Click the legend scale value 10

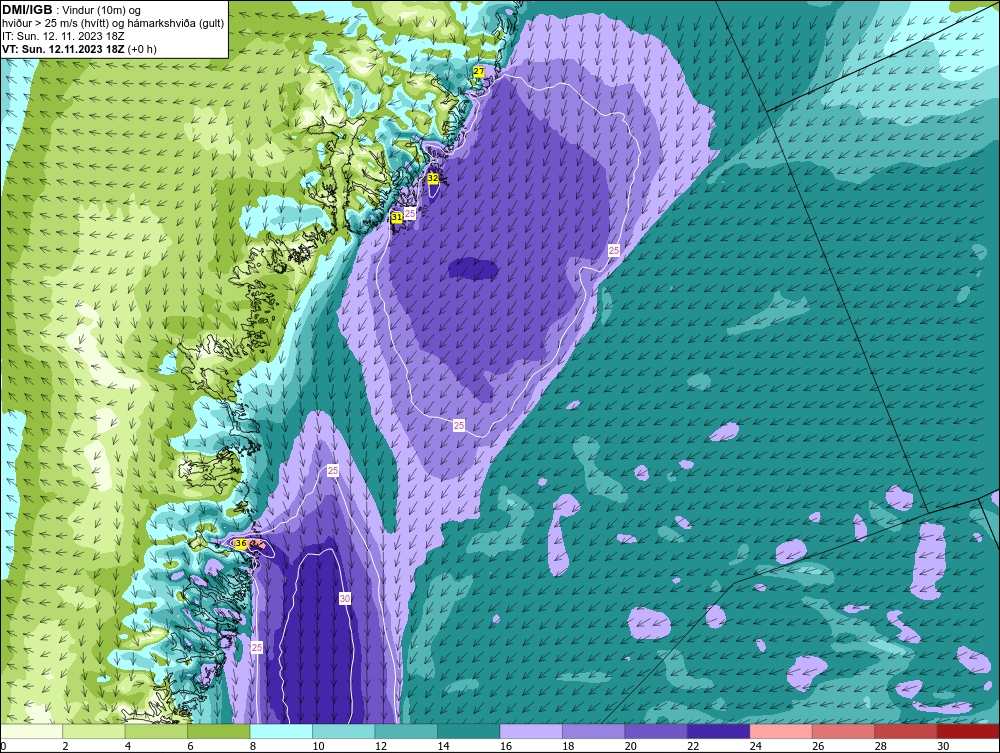[x=318, y=746]
